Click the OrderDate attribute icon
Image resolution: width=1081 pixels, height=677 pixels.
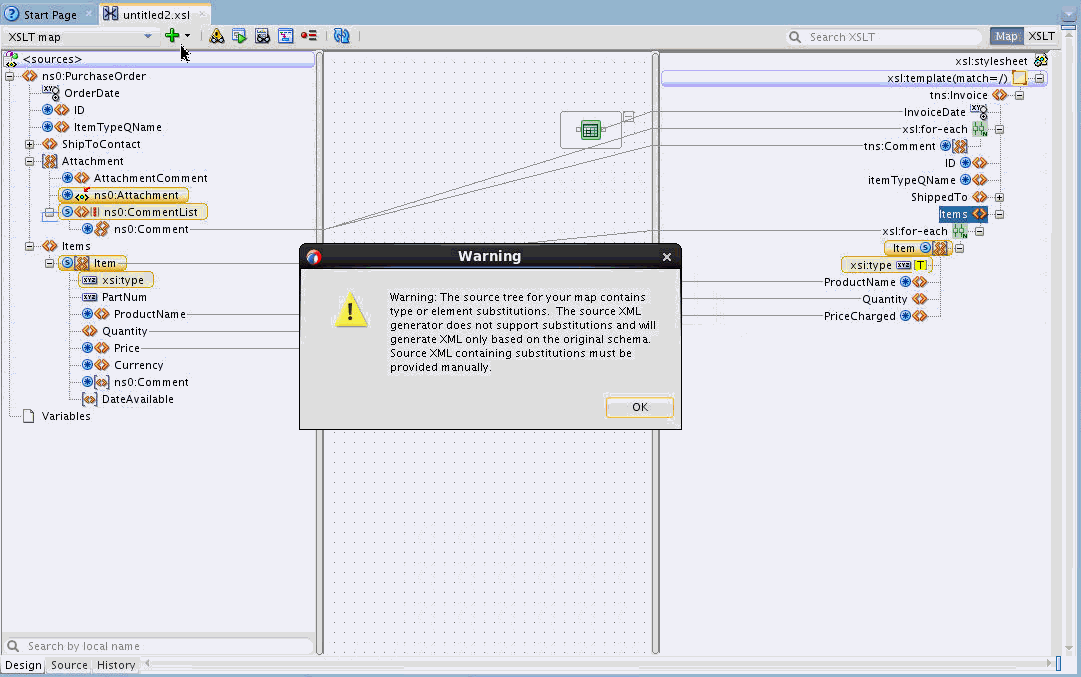pos(51,92)
